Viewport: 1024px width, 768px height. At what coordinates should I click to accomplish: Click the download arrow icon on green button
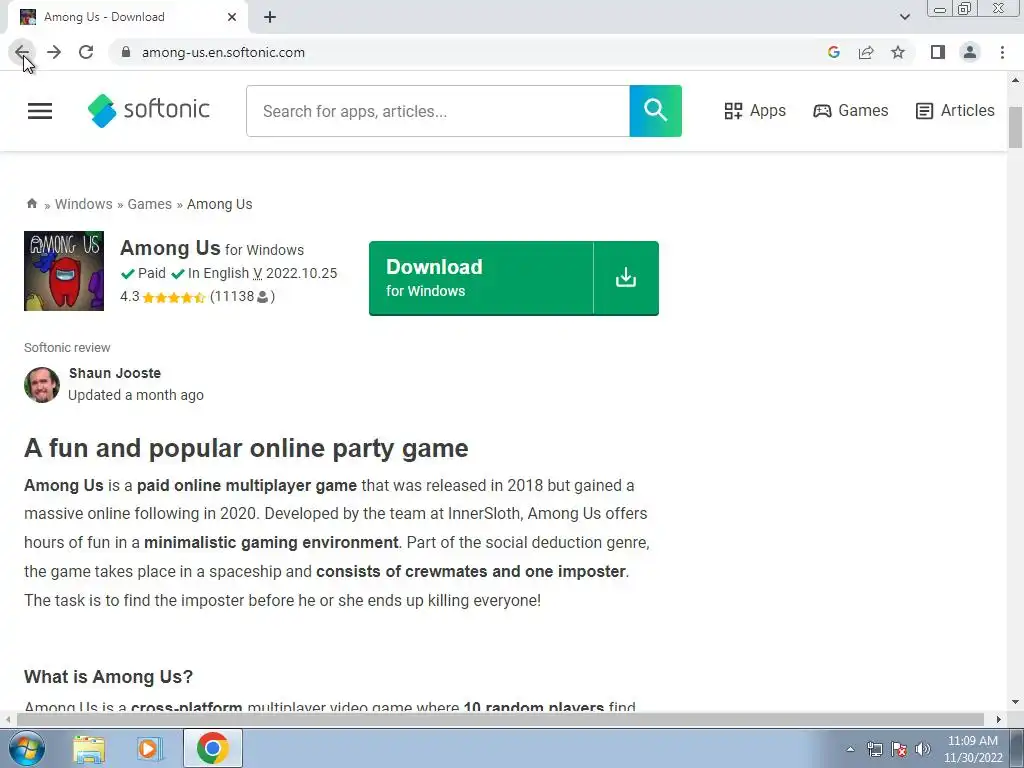coord(626,278)
